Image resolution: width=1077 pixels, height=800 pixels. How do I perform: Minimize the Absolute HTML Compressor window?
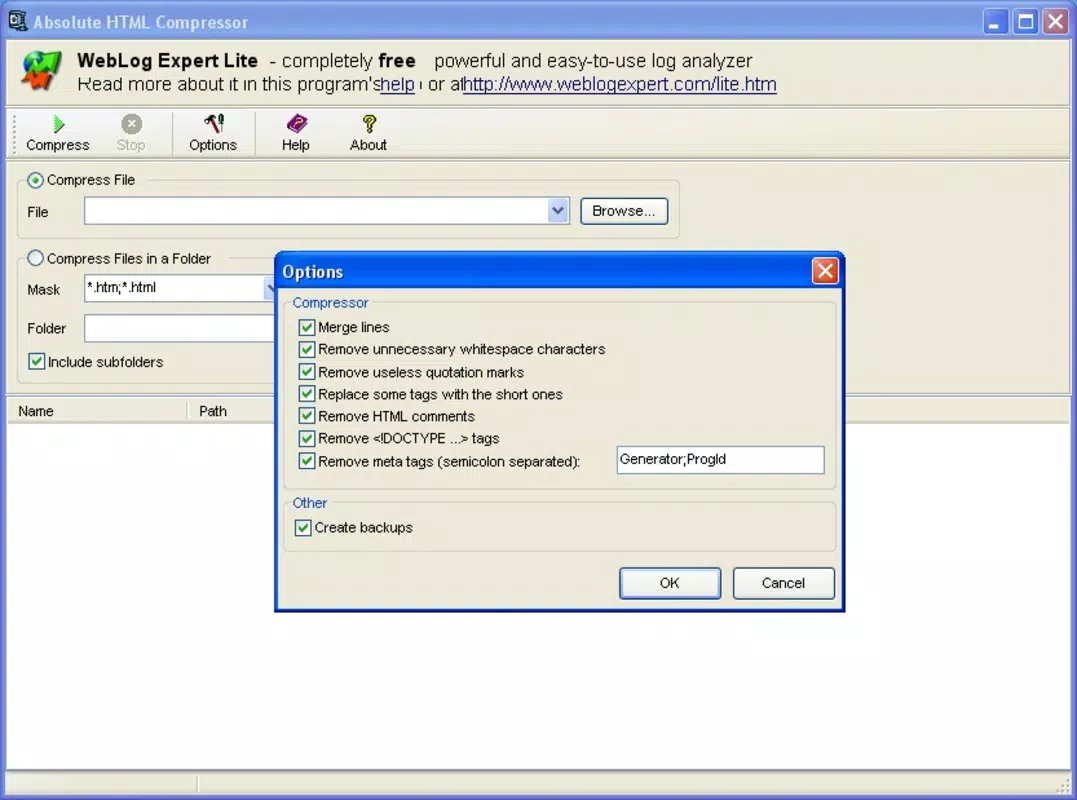994,22
